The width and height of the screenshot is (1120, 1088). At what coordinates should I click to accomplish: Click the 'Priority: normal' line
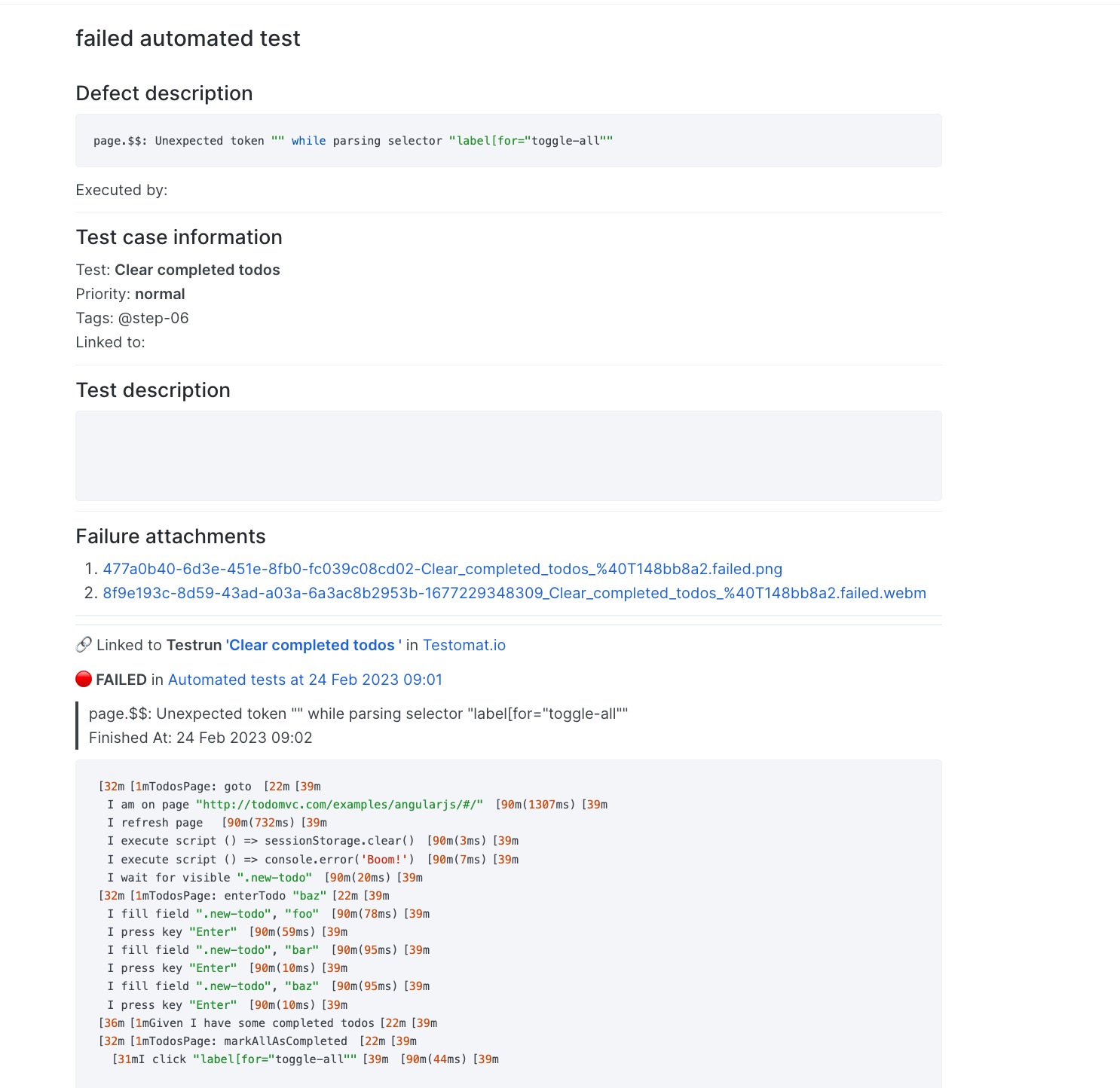[130, 294]
